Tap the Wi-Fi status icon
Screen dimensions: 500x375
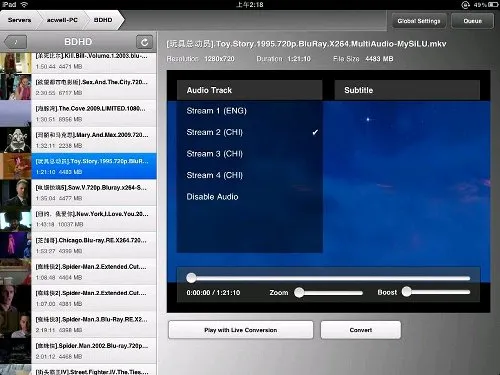pyautogui.click(x=24, y=4)
